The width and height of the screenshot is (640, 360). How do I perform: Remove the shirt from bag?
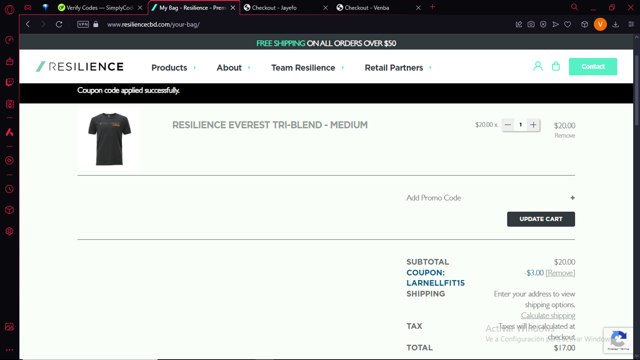click(564, 136)
